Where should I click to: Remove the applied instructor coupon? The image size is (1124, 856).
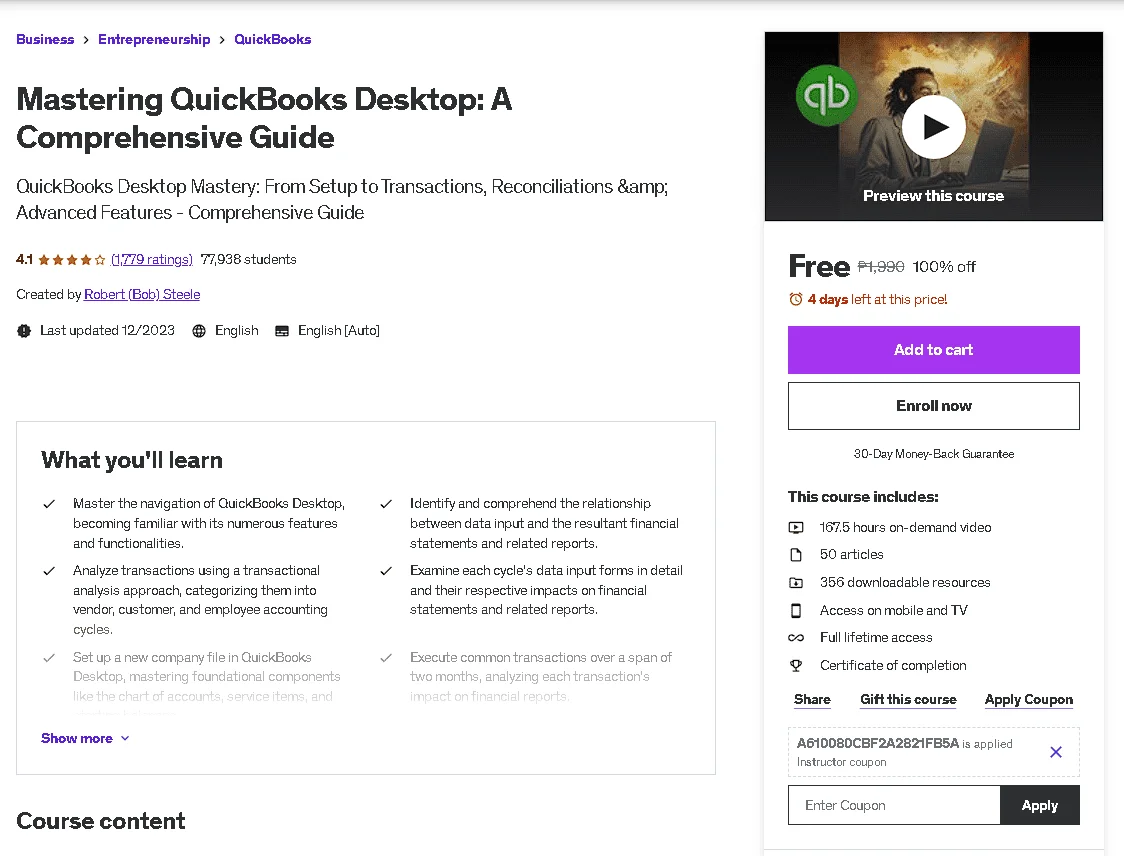pos(1056,752)
